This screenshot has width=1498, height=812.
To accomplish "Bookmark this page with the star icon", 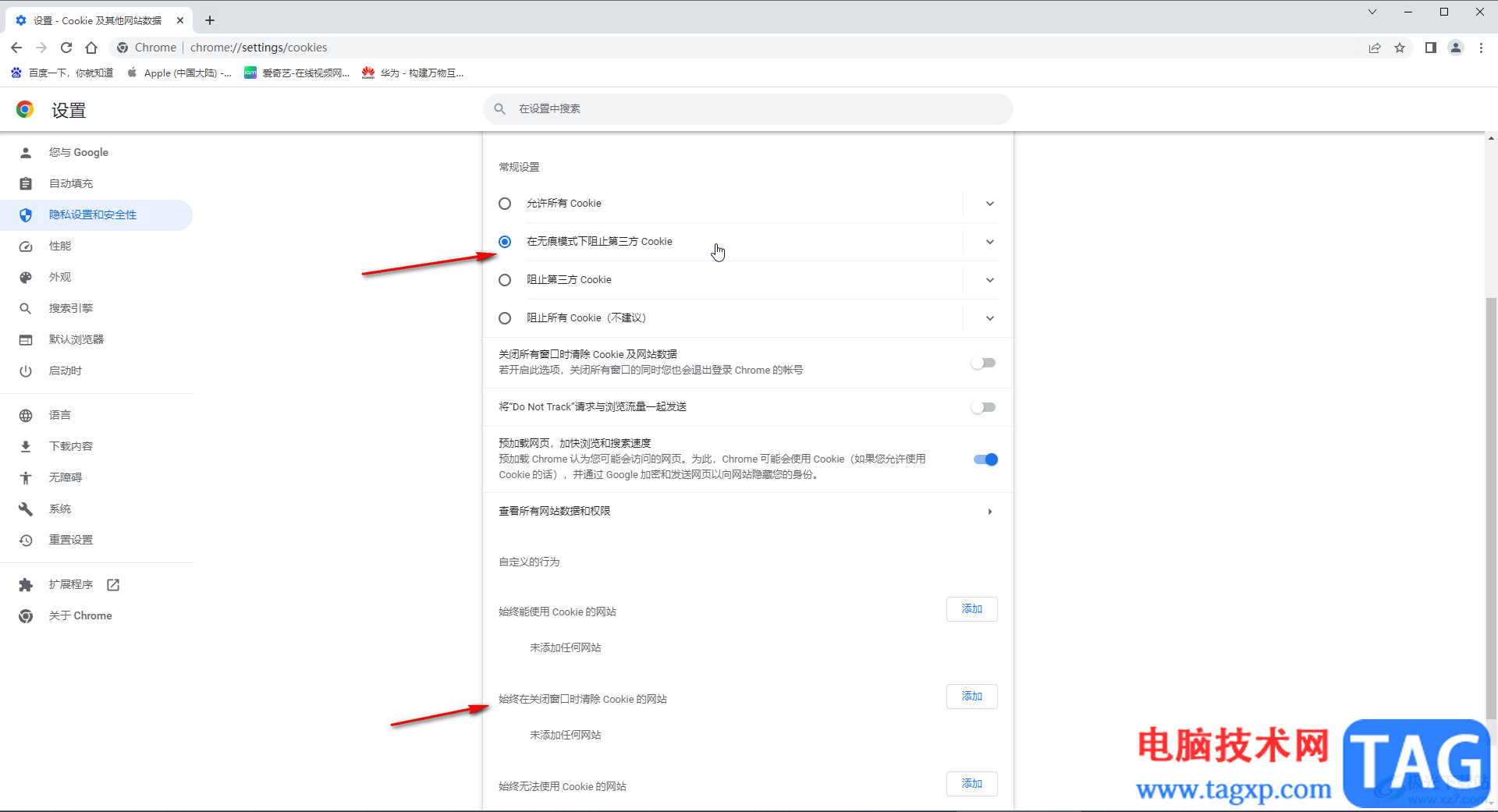I will tap(1400, 48).
